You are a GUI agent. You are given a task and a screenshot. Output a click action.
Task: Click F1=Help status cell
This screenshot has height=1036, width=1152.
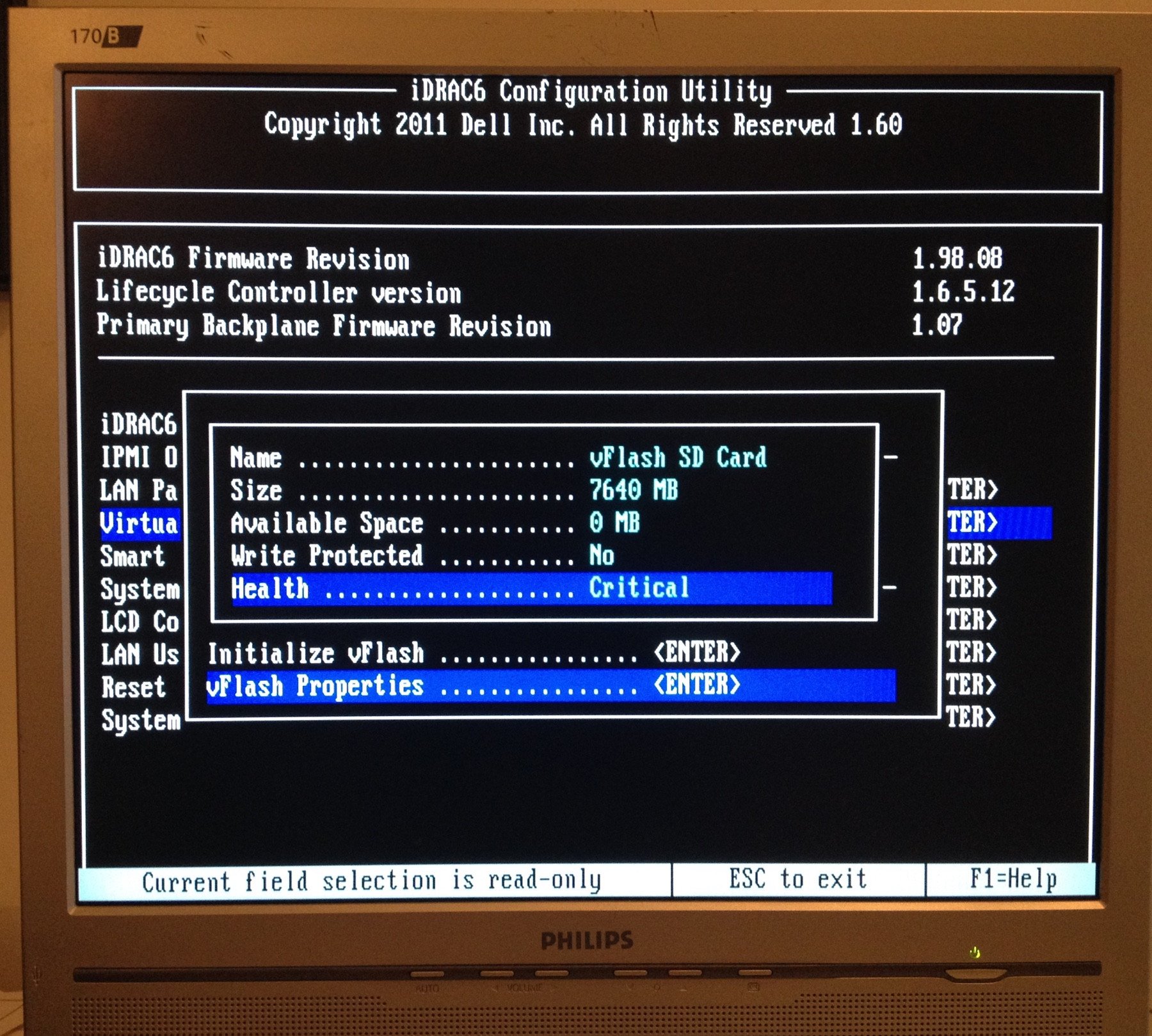click(1012, 879)
